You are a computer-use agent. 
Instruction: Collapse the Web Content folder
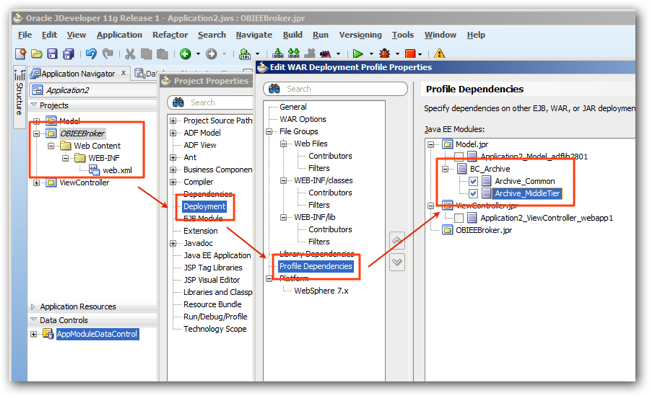(51, 146)
